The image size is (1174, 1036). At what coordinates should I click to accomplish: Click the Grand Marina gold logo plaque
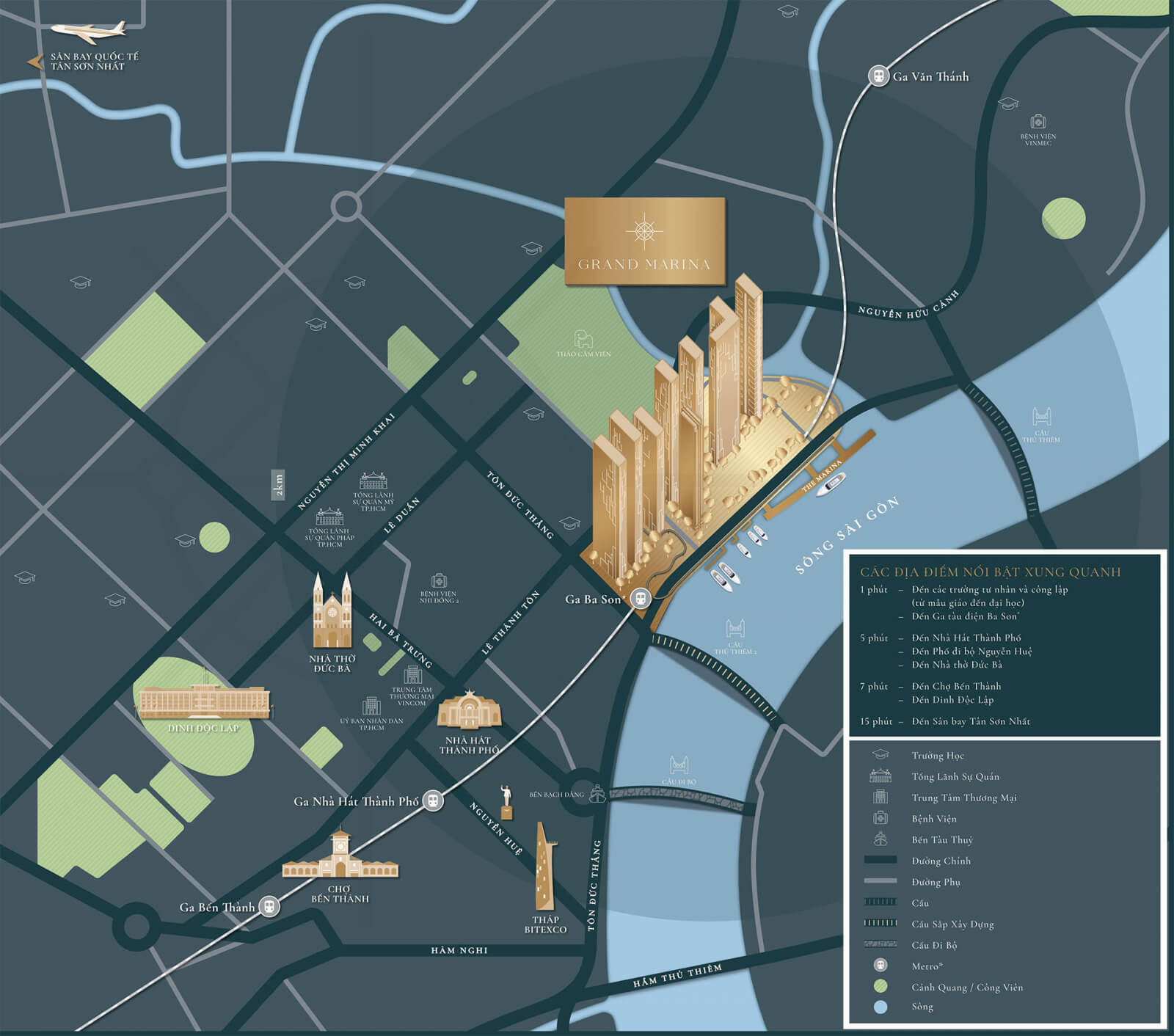(644, 241)
